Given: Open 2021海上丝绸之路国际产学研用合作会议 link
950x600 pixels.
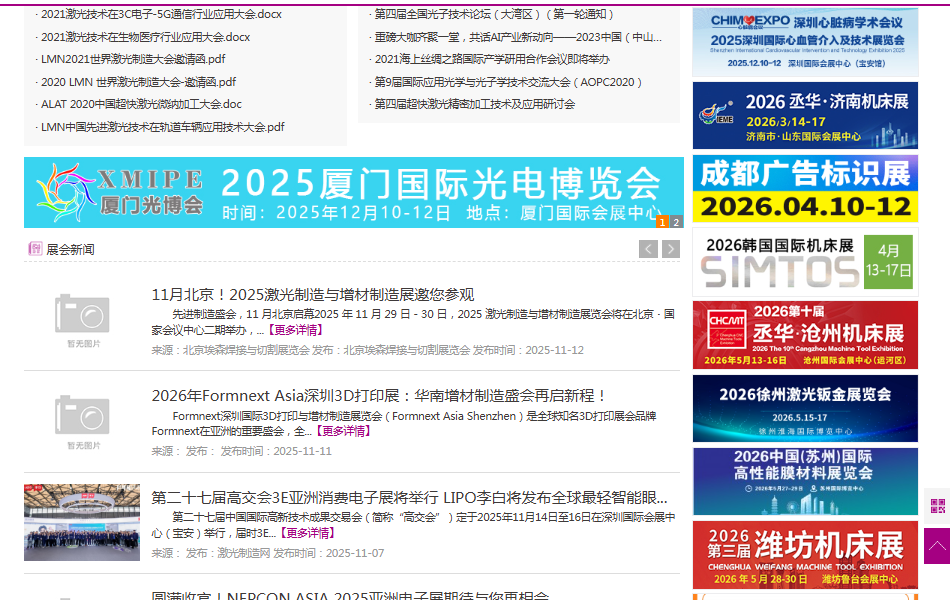Looking at the screenshot, I should 492,59.
